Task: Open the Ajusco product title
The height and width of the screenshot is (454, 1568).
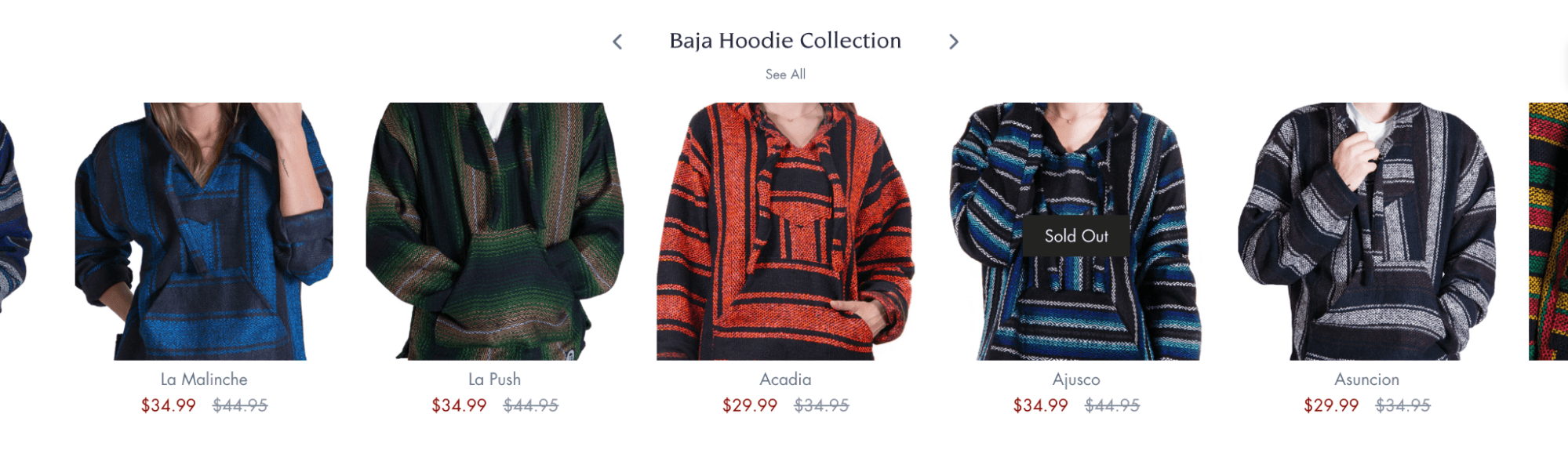Action: coord(1076,380)
